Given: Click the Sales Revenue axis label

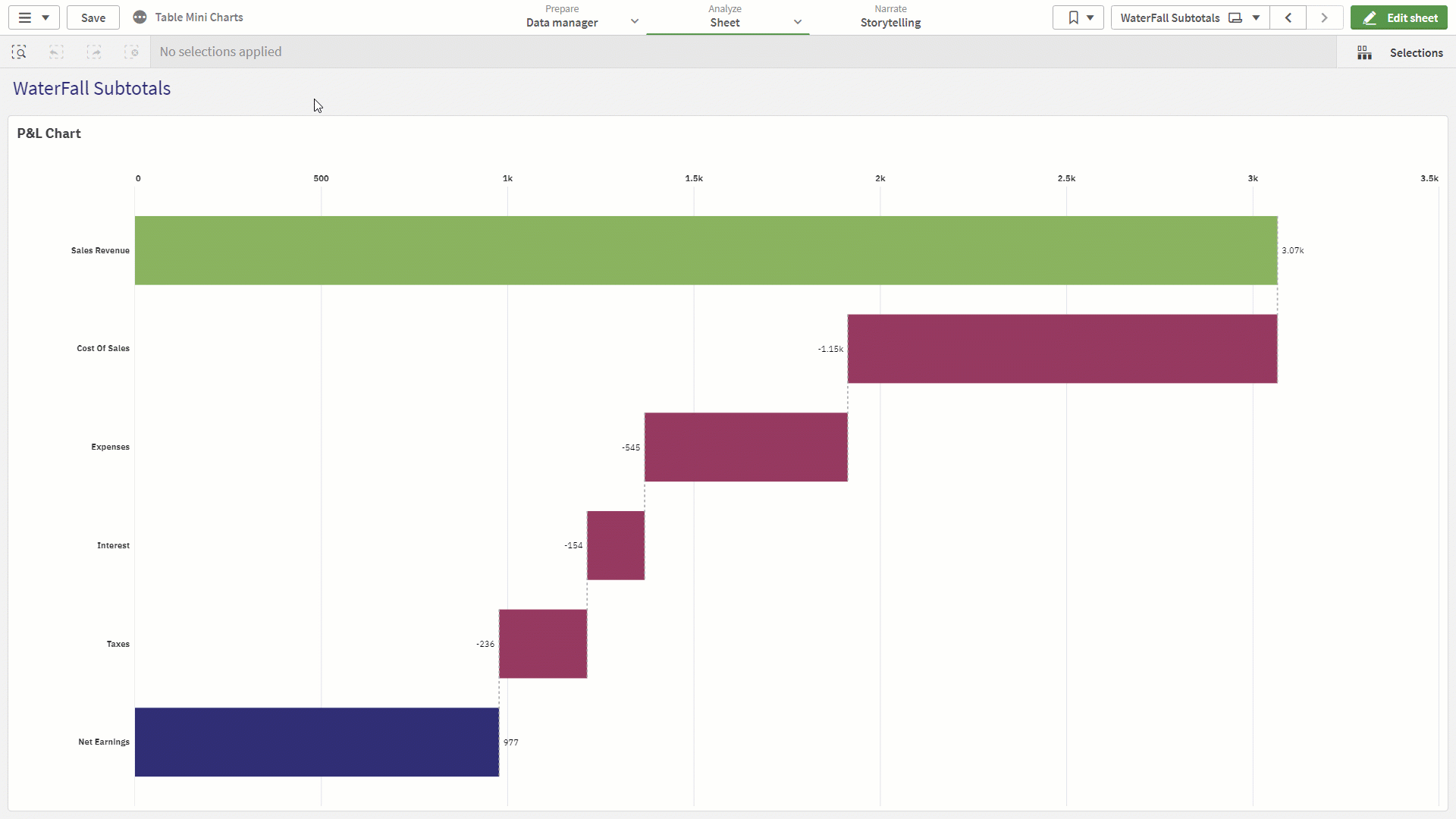Looking at the screenshot, I should pyautogui.click(x=100, y=250).
